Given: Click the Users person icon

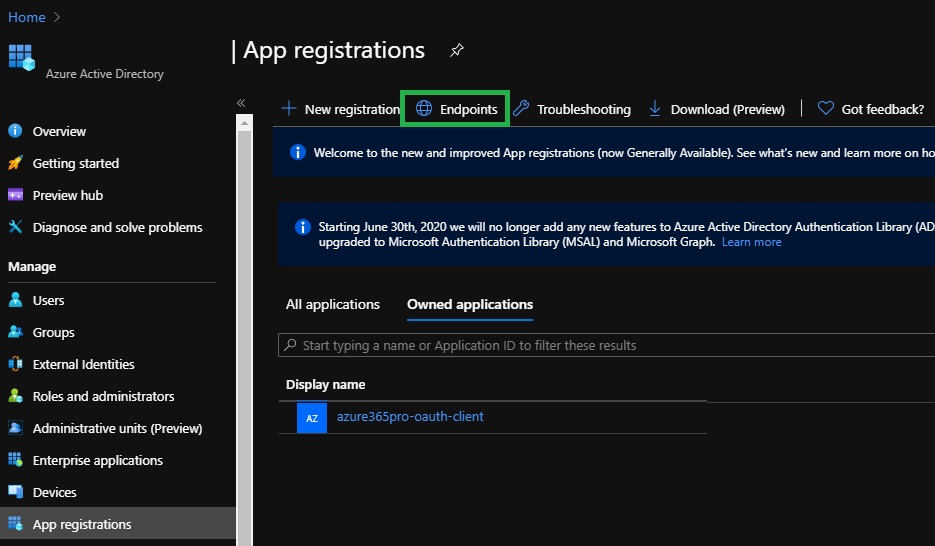Looking at the screenshot, I should coord(16,300).
